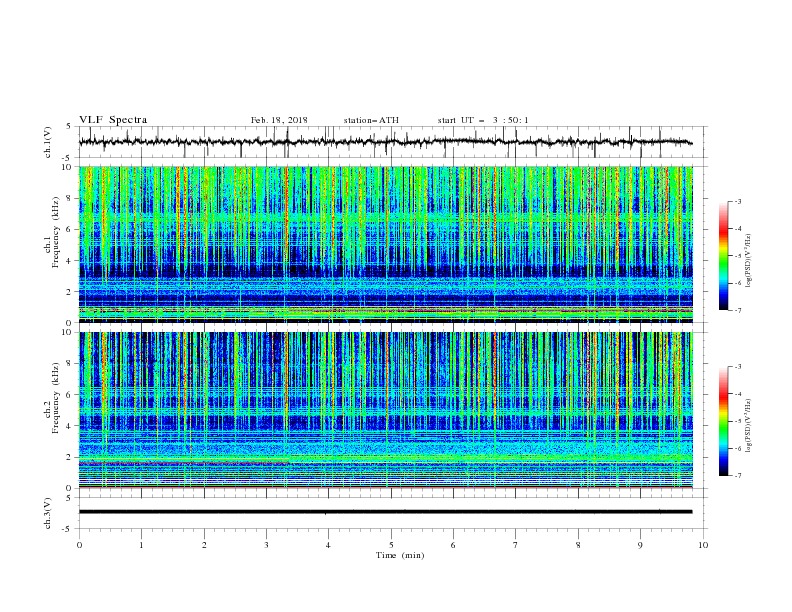Click the "ch.1(V)" axis label
Viewport: 792px width, 612px height.
pos(48,142)
